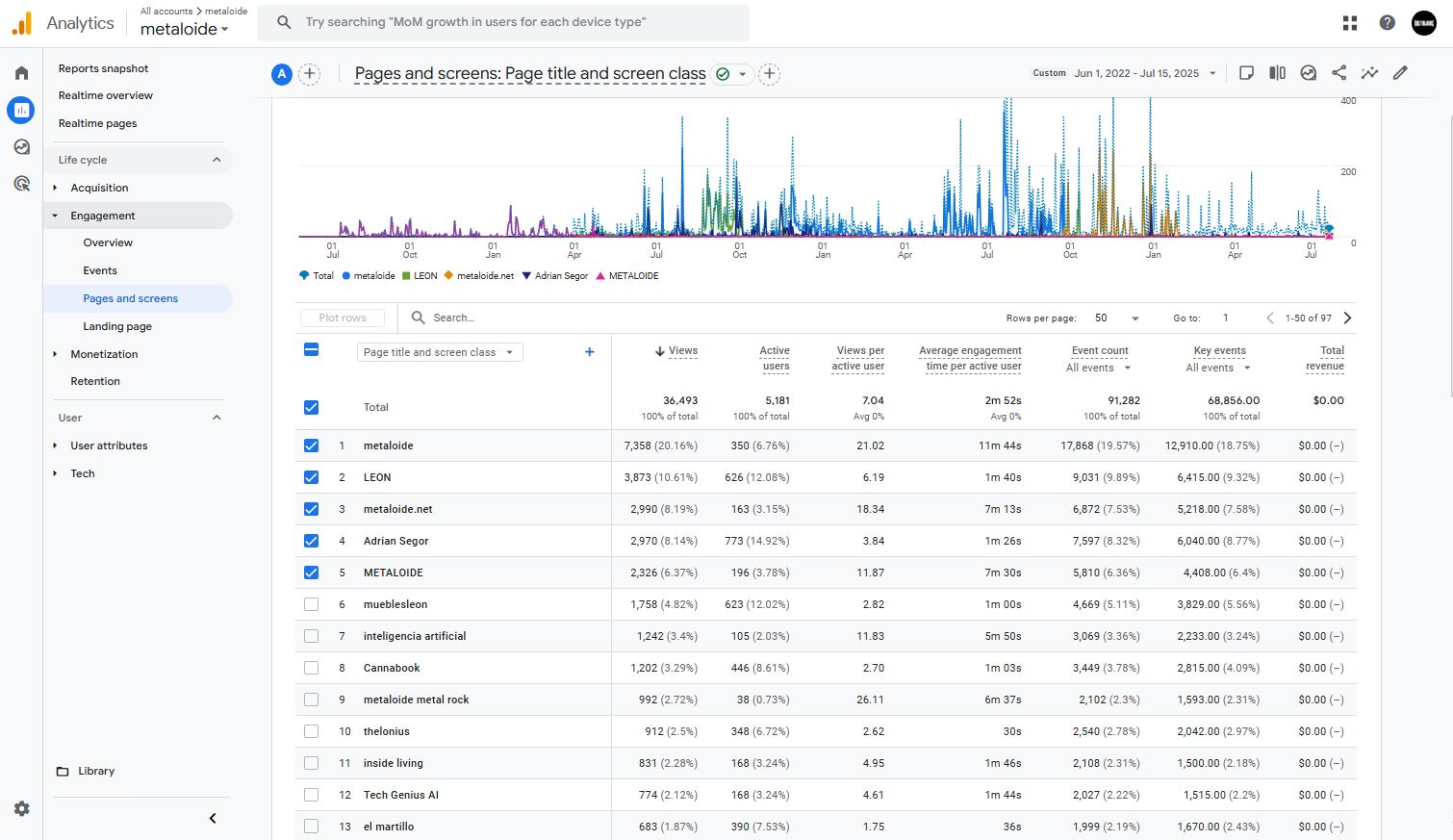
Task: Open the Landing page report
Action: click(x=117, y=326)
